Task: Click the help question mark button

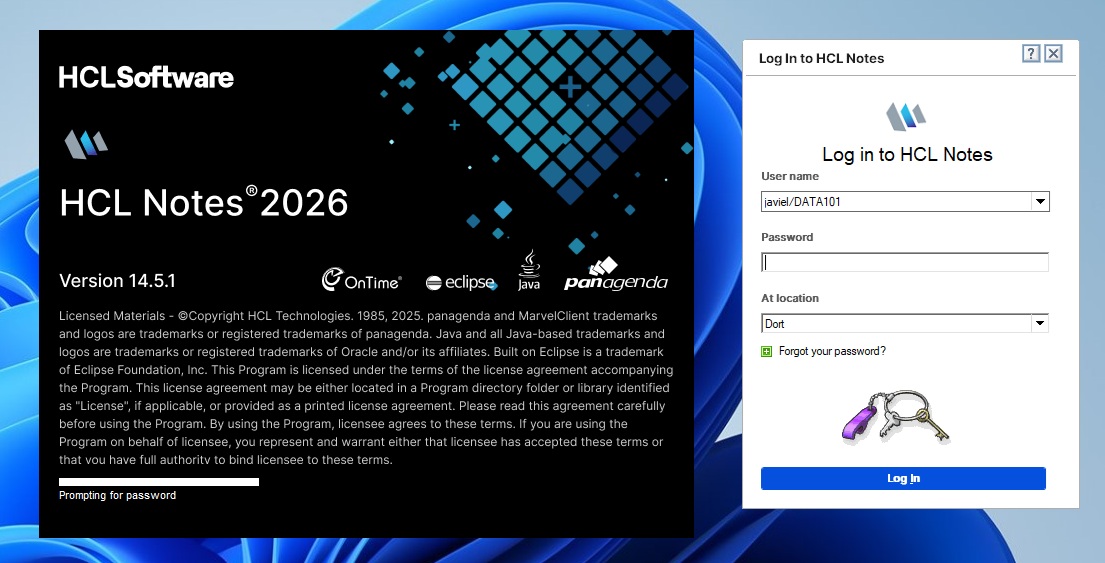Action: pyautogui.click(x=1031, y=54)
